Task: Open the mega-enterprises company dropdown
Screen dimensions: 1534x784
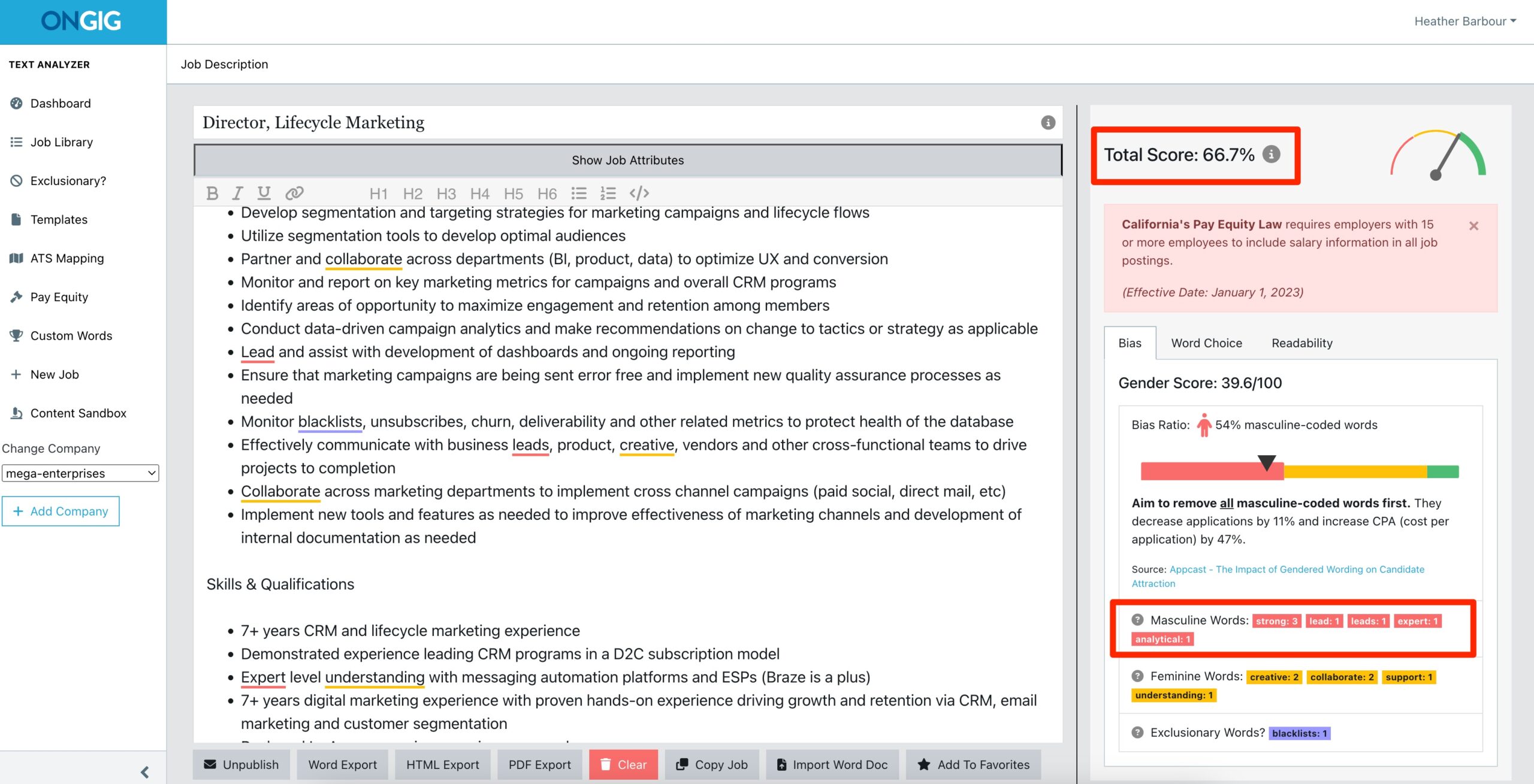Action: tap(80, 473)
